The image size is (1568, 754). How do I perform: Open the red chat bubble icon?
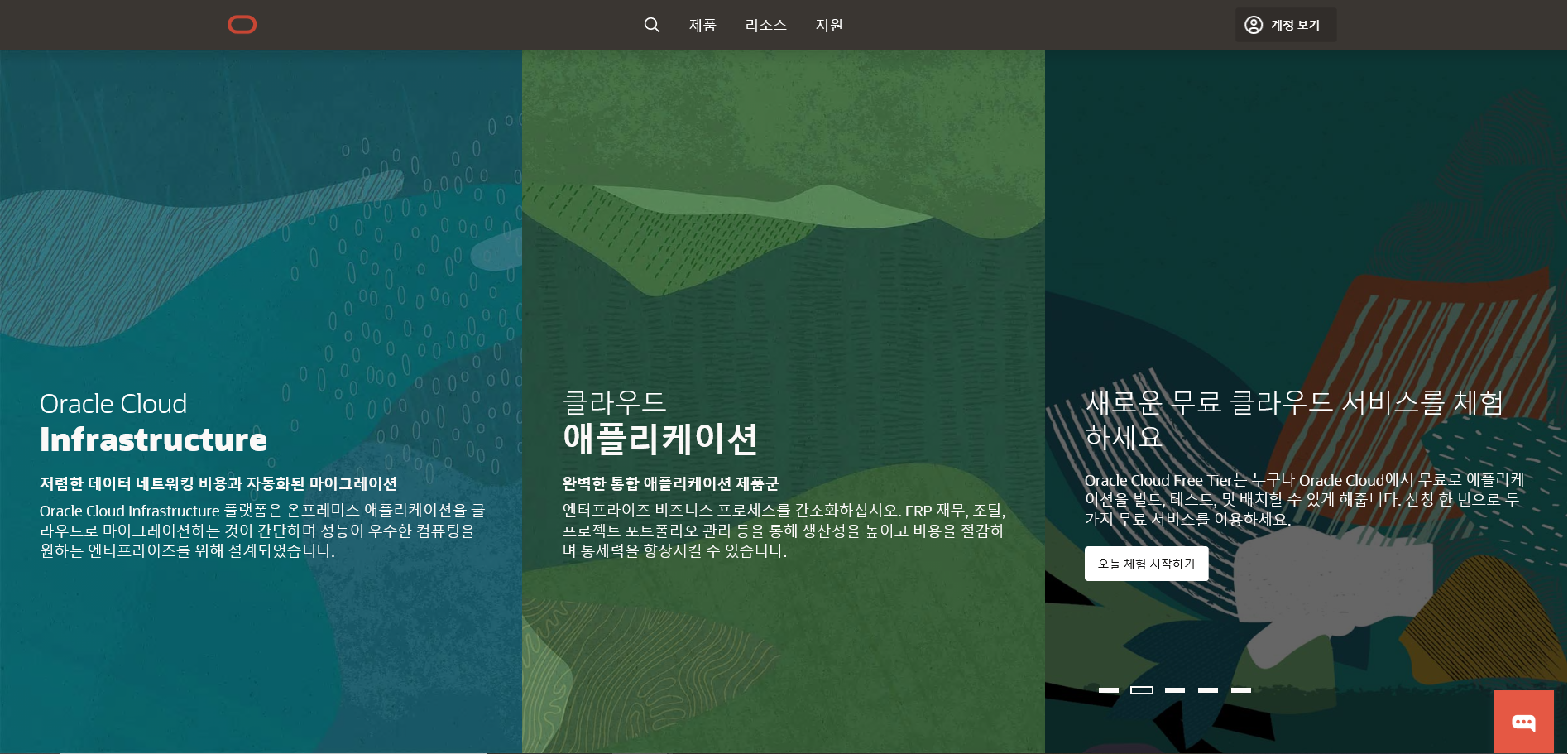pyautogui.click(x=1523, y=723)
